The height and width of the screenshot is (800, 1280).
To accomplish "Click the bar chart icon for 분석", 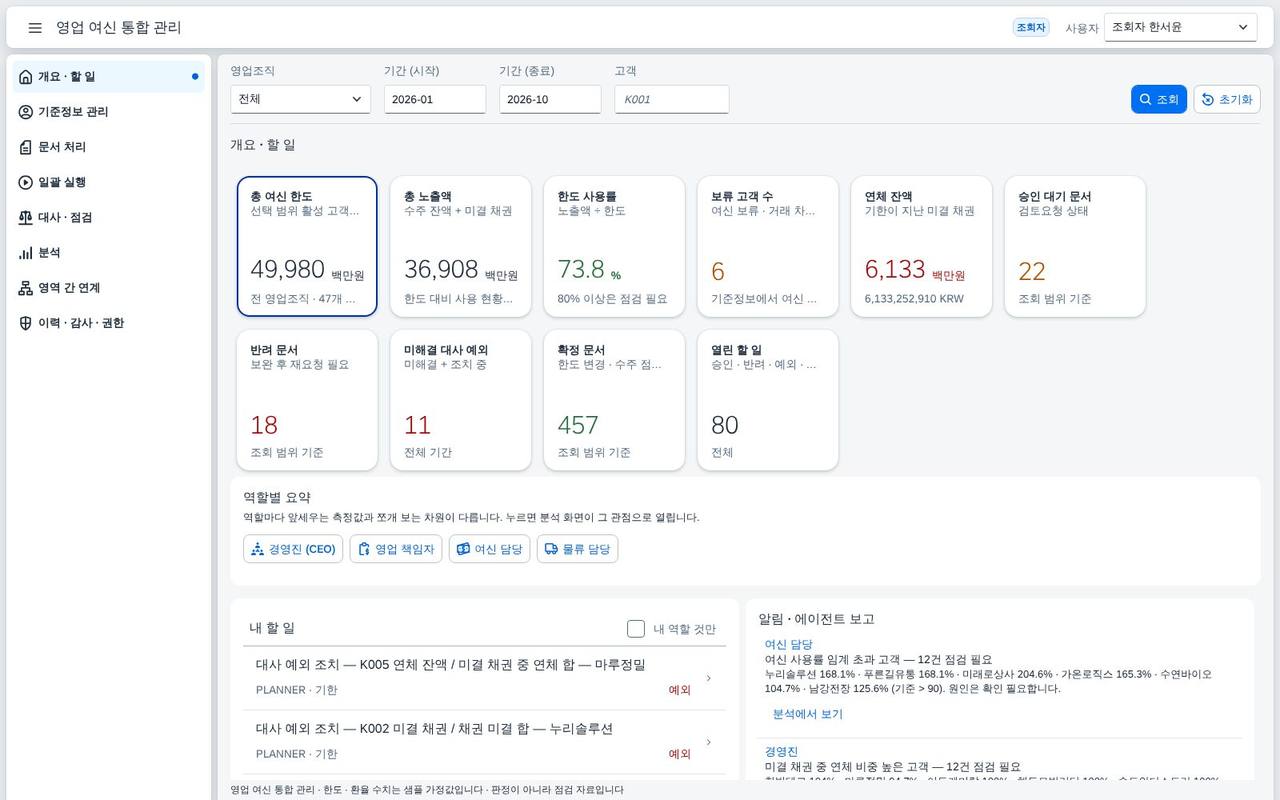I will pos(26,253).
